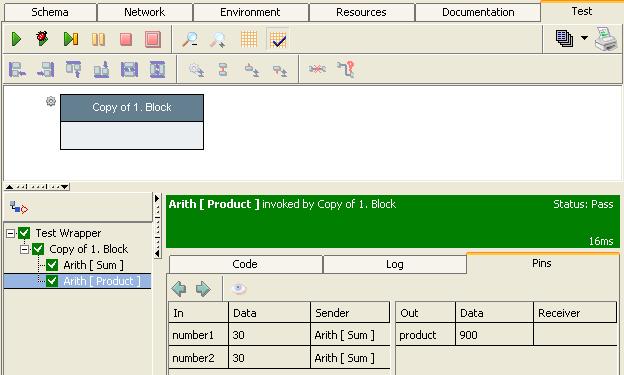The image size is (624, 375).
Task: Toggle the grid with checkmark option
Action: click(277, 39)
